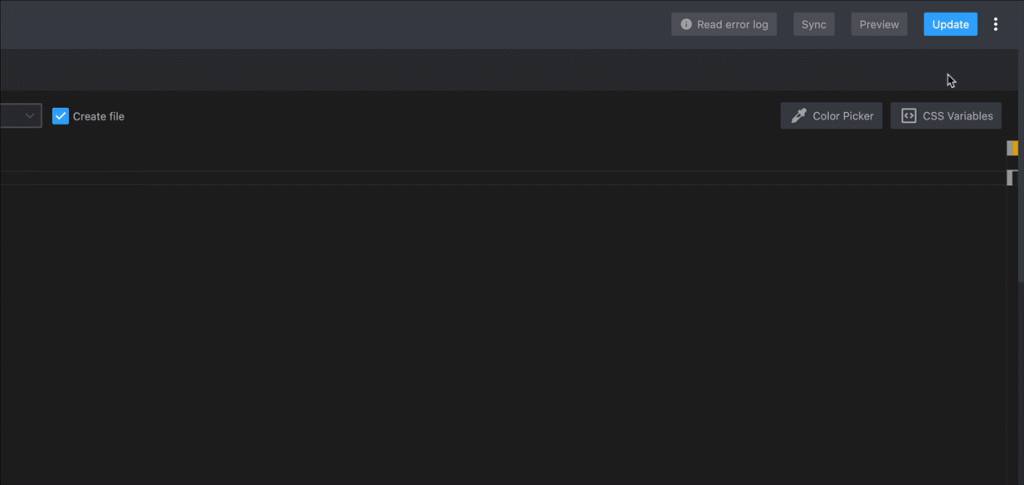Place cursor in the empty code editor area

coord(503,333)
